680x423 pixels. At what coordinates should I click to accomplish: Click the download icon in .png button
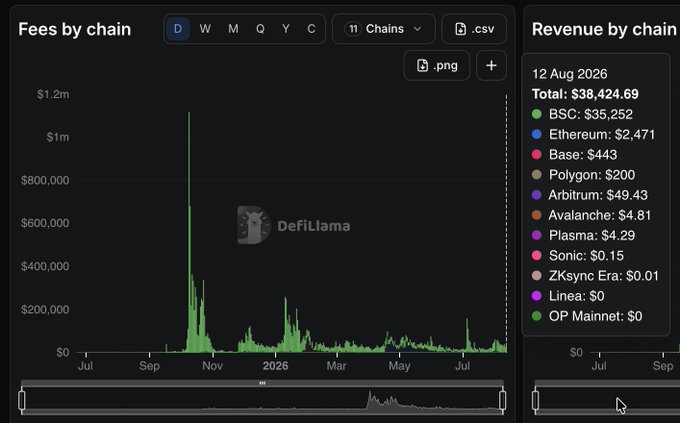coord(422,66)
